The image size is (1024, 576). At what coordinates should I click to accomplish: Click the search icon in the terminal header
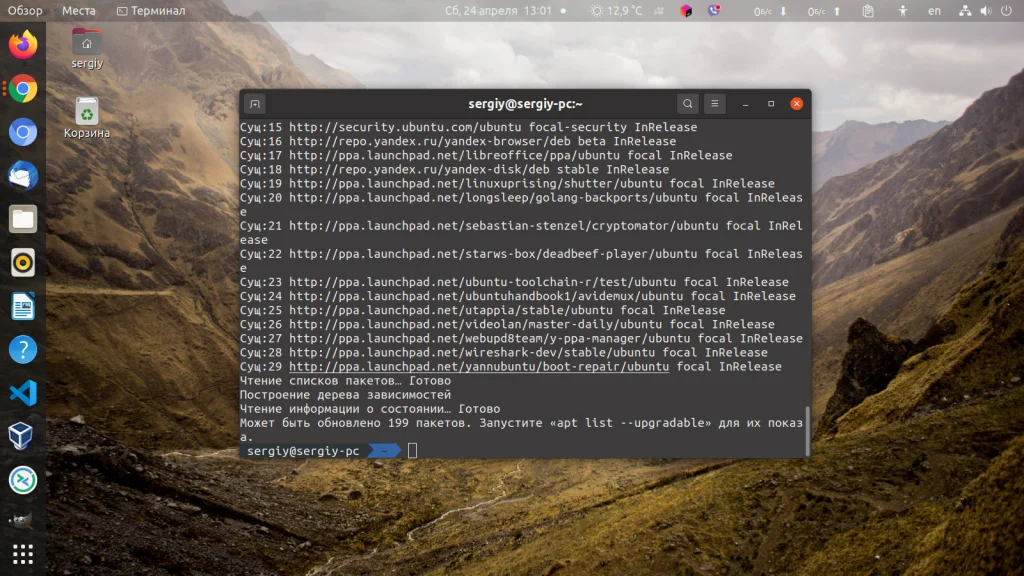[687, 103]
